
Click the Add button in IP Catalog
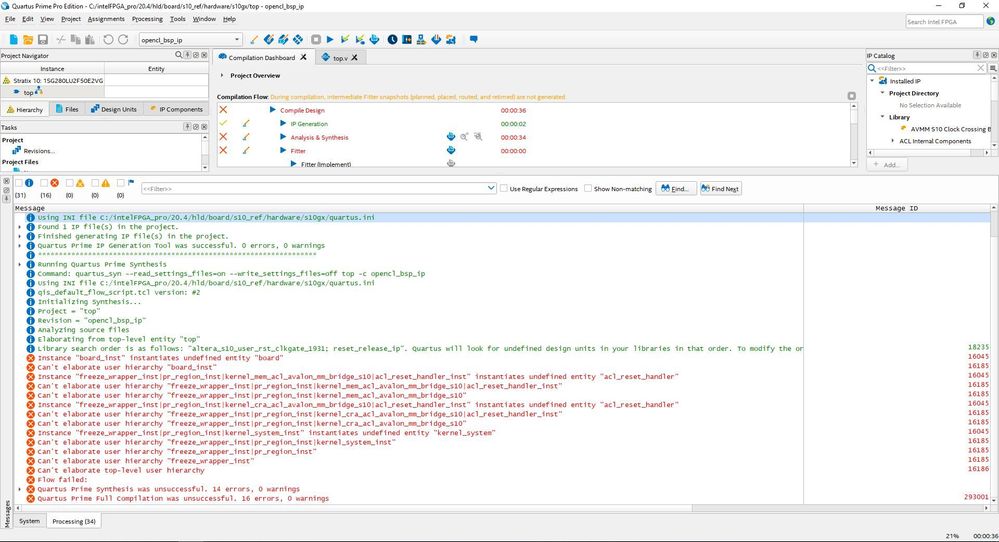[885, 164]
